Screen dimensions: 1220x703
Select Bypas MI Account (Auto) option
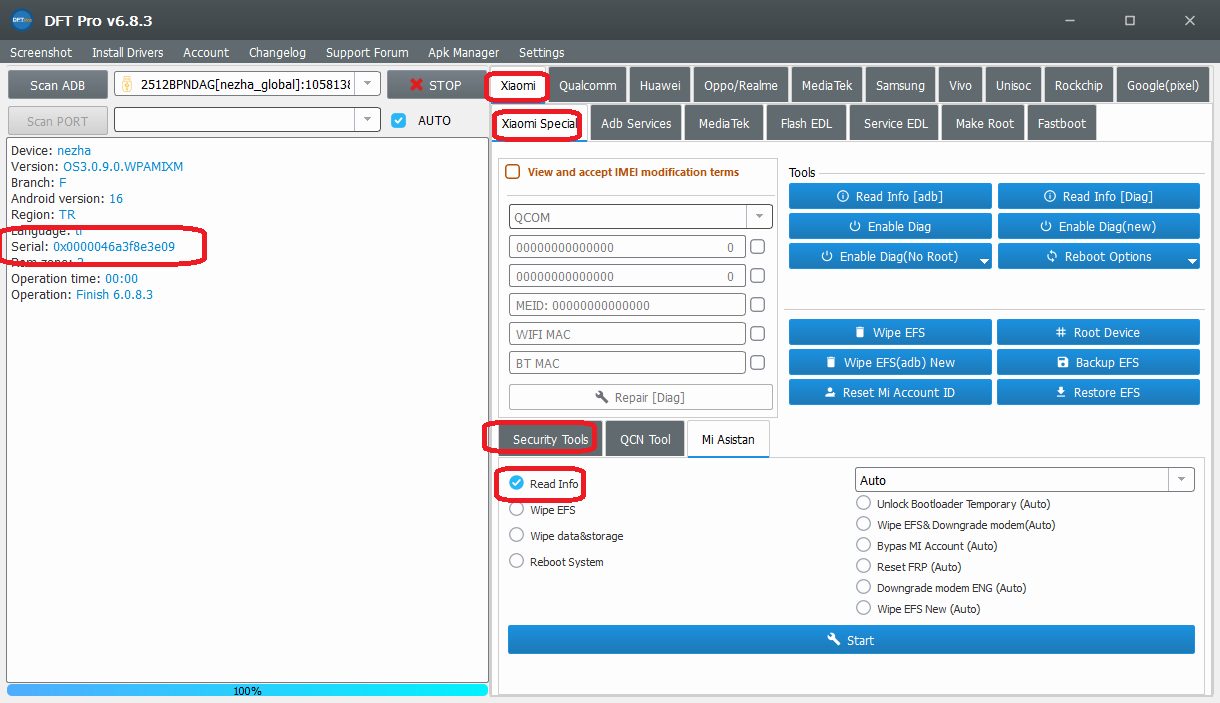864,545
